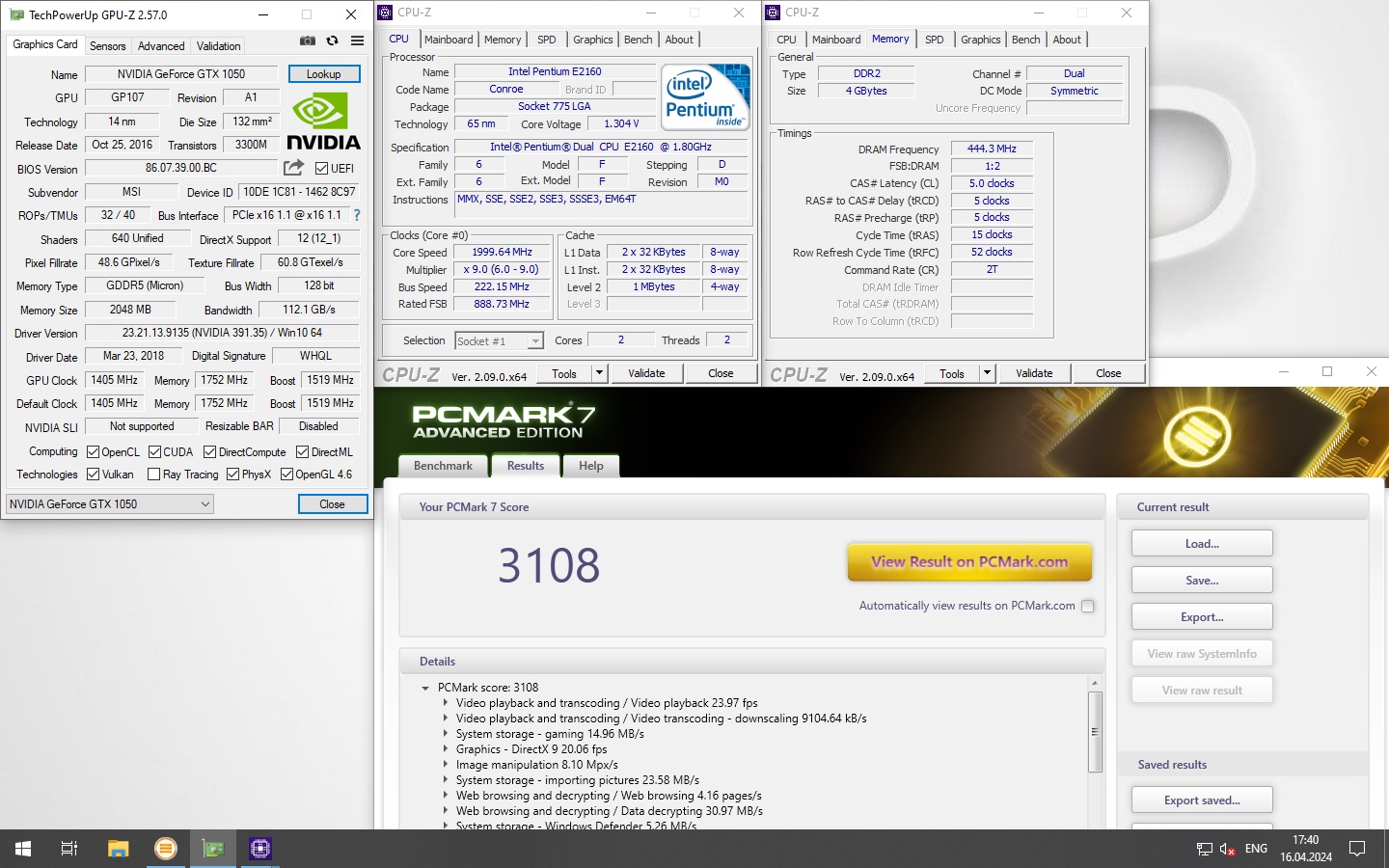This screenshot has width=1389, height=868.
Task: Open the GPU-Z hamburger menu
Action: click(358, 41)
